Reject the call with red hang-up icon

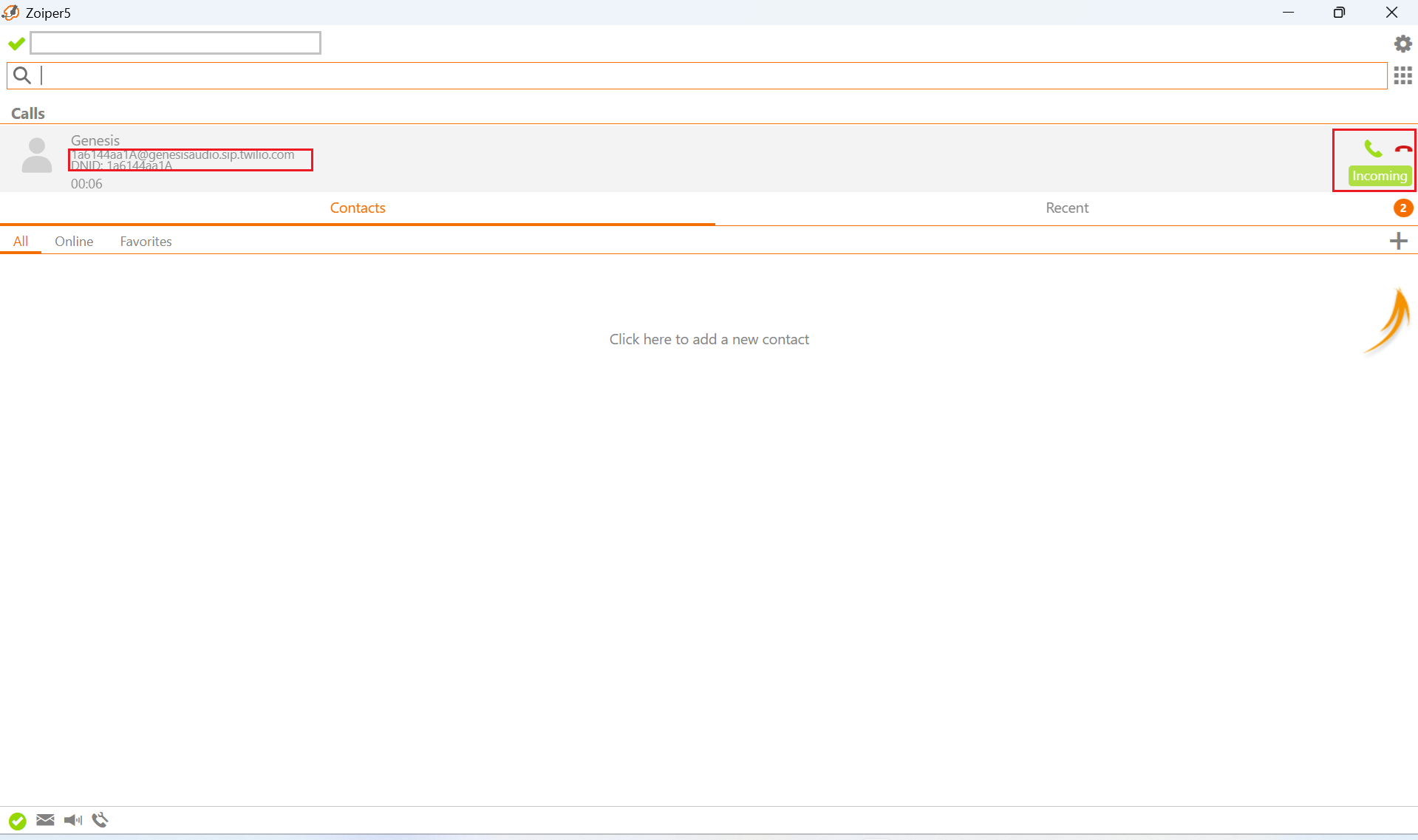point(1402,149)
